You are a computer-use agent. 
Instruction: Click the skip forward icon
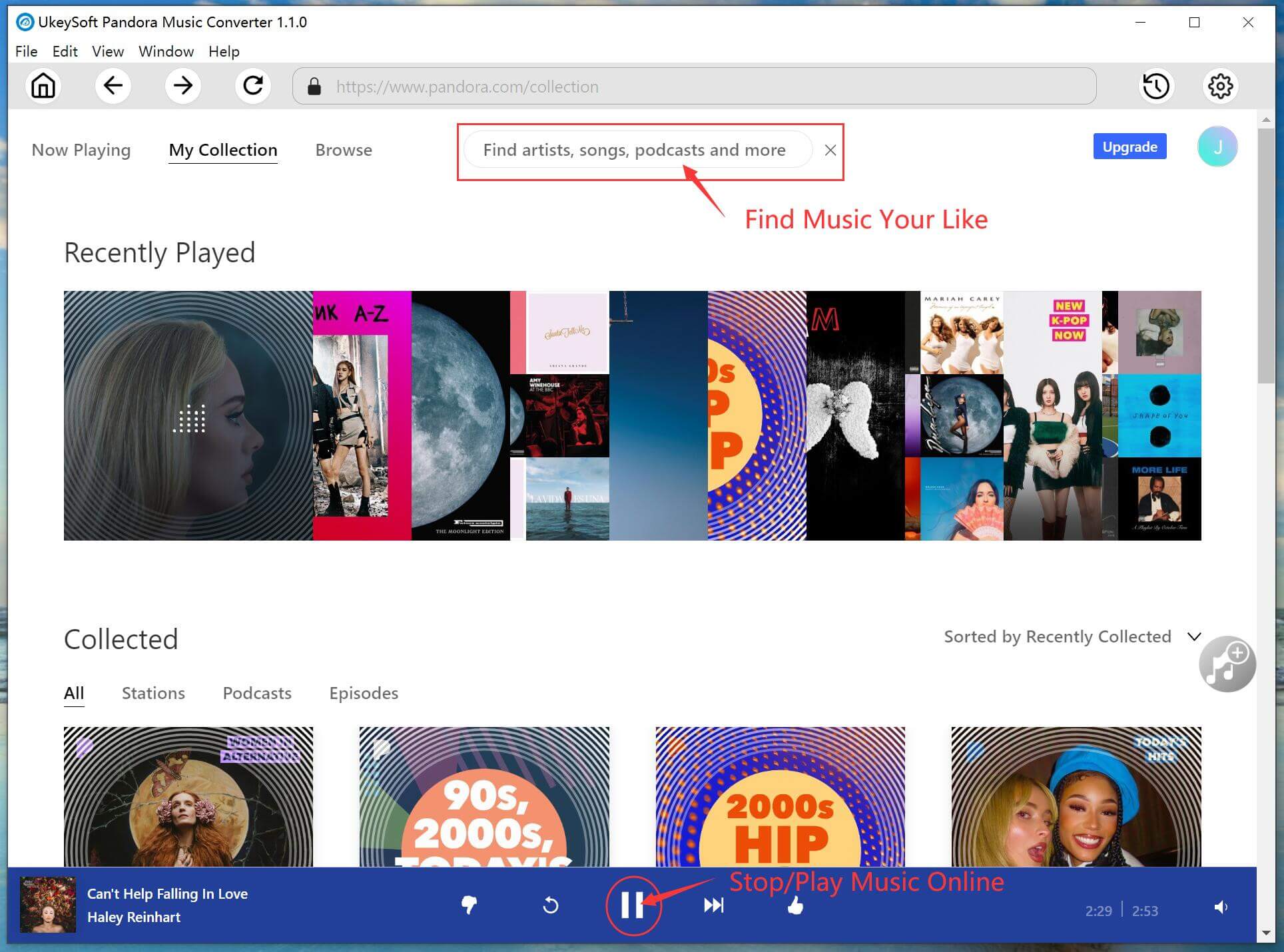pyautogui.click(x=713, y=905)
